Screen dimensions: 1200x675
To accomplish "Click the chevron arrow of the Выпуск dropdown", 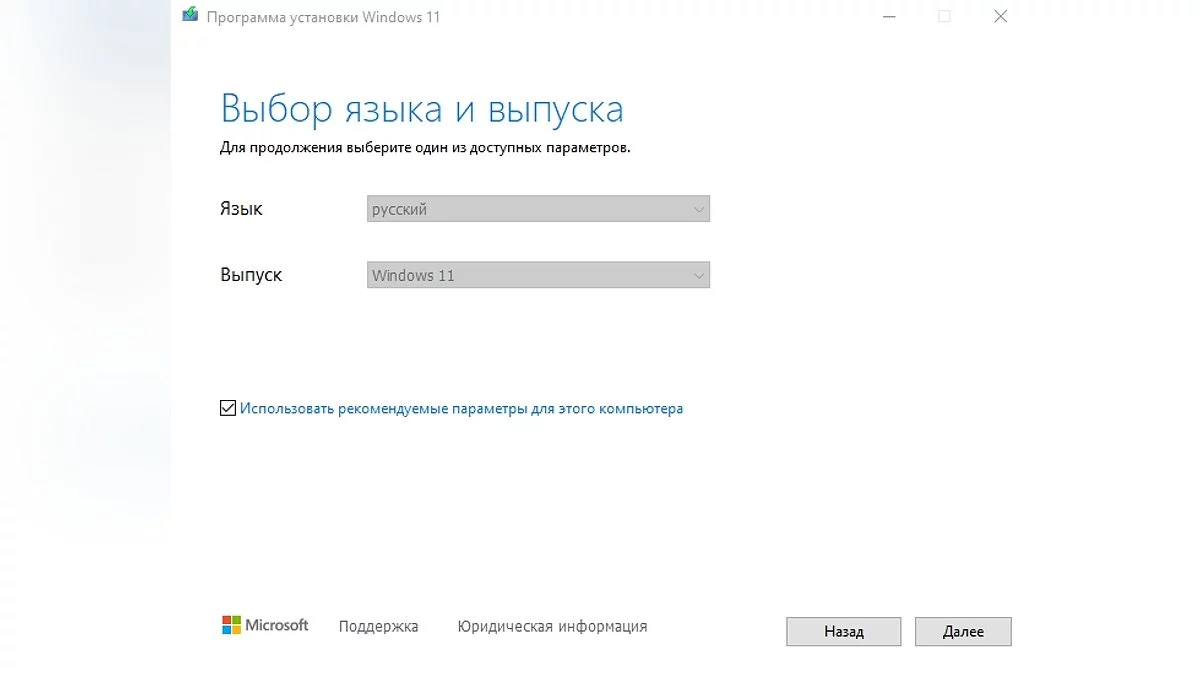I will (699, 275).
